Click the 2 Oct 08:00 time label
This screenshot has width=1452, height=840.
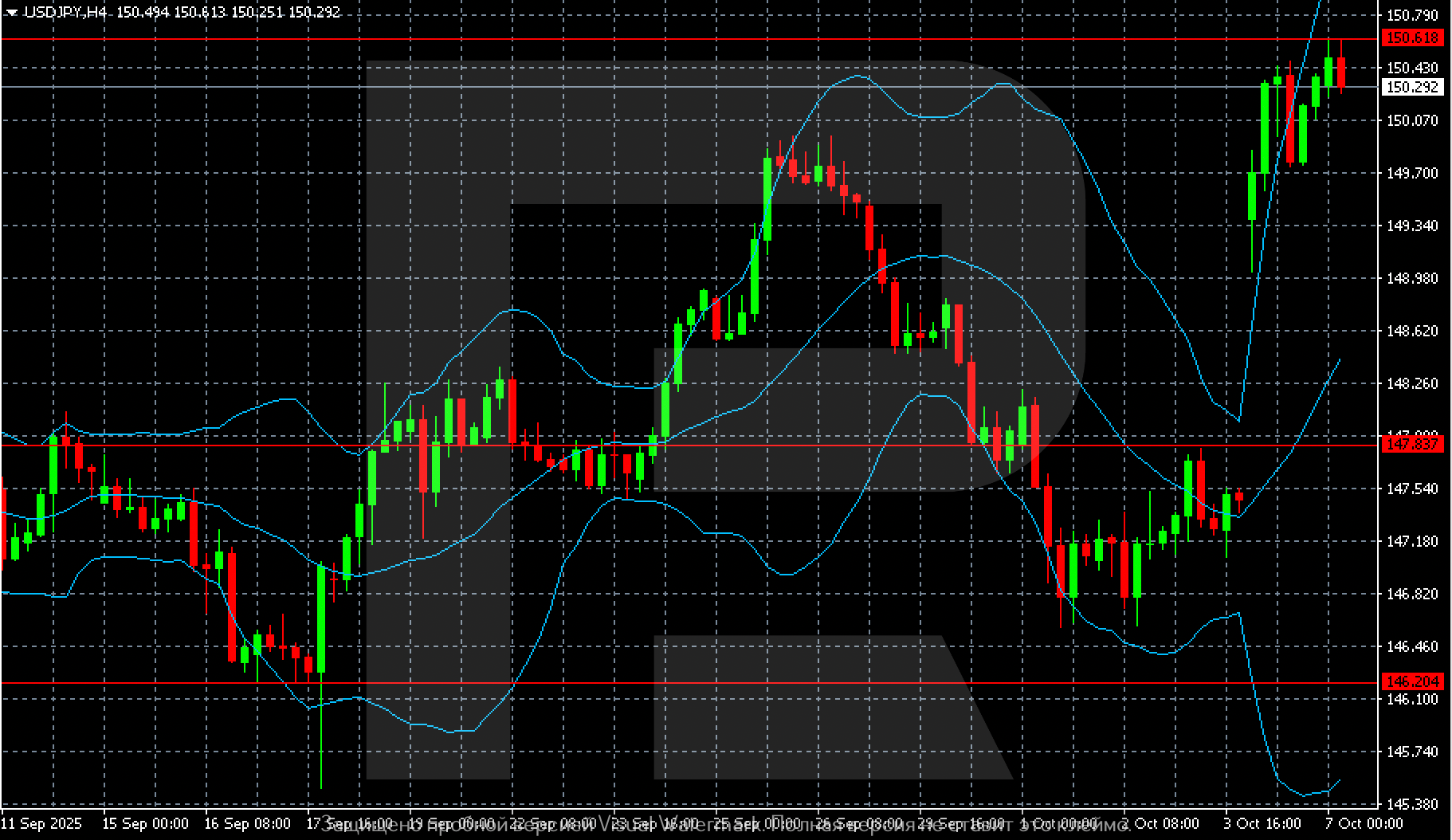coord(1160,823)
